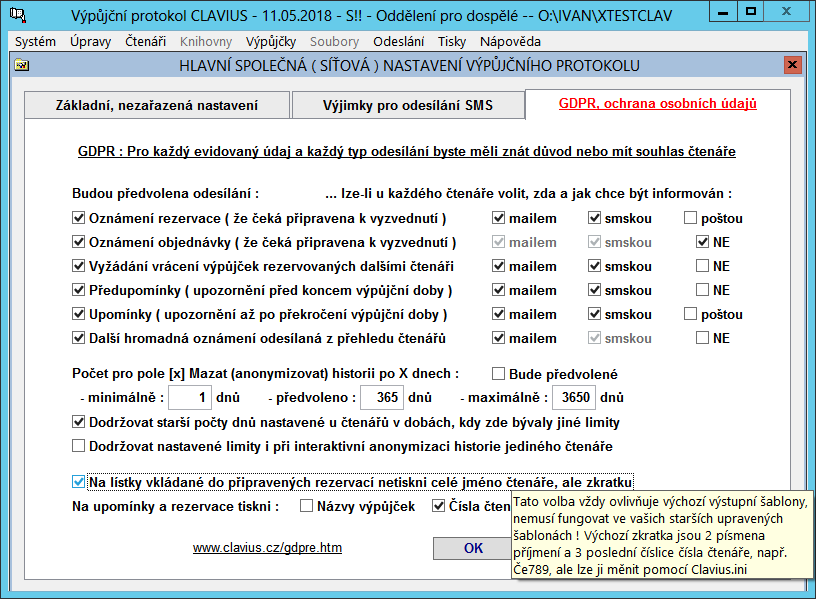816x599 pixels.
Task: Click the Clavius application icon in title bar
Action: pos(18,15)
